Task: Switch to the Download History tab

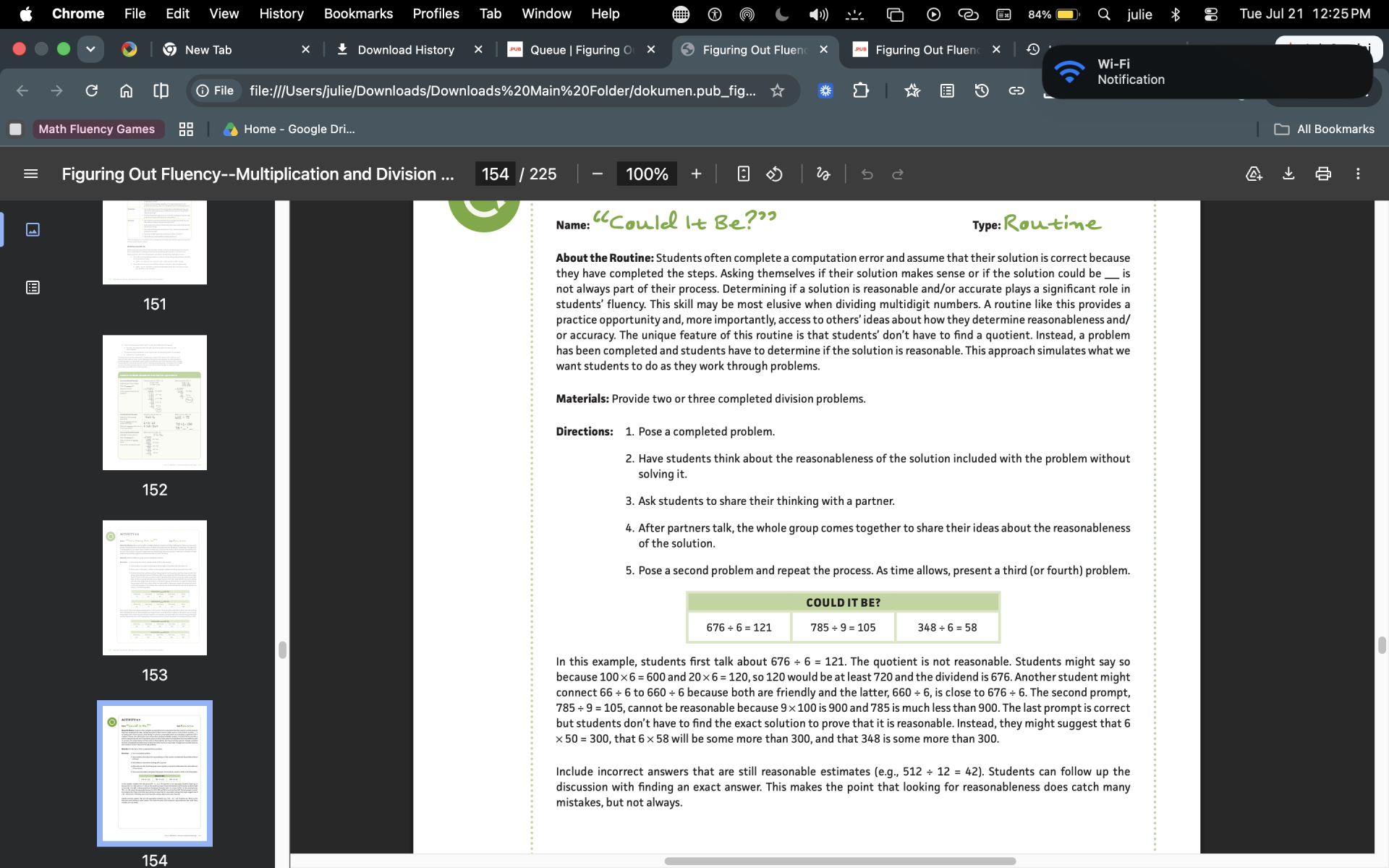Action: pos(406,49)
